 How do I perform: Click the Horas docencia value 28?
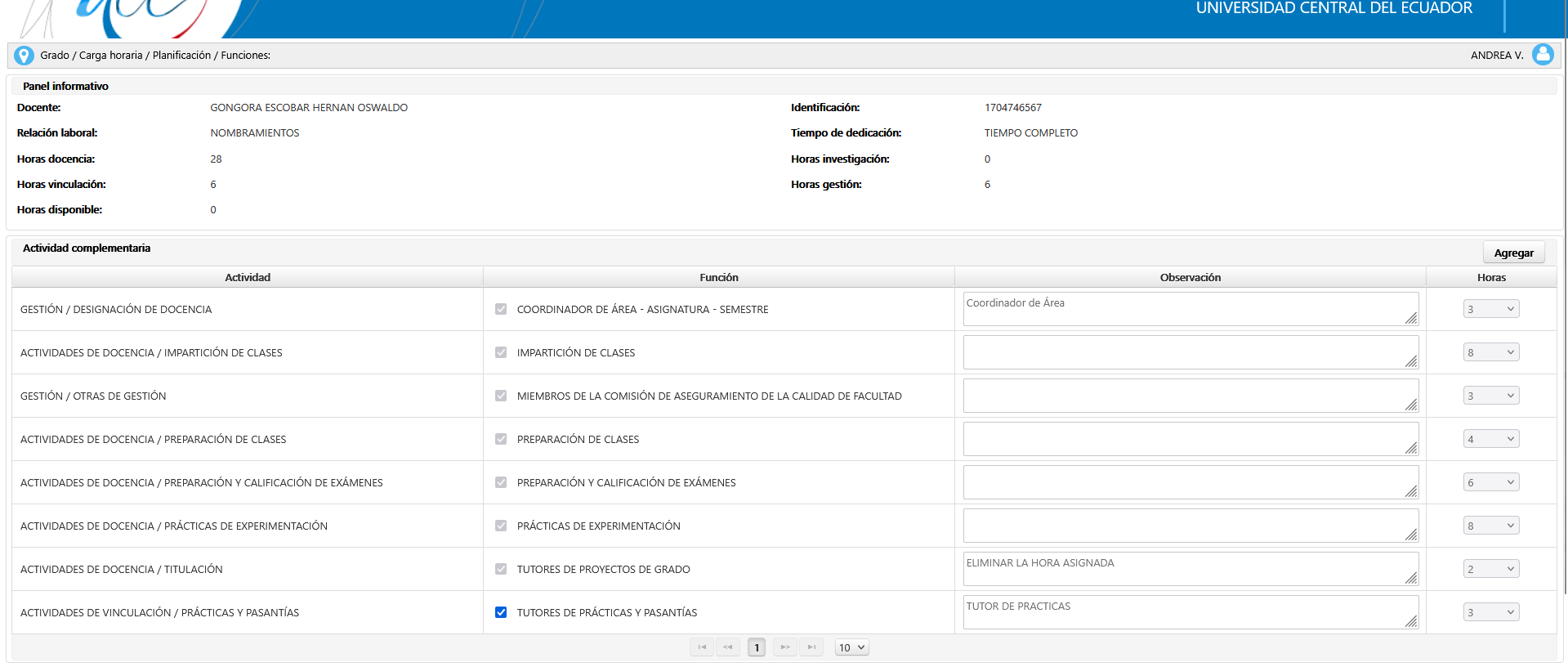point(216,159)
